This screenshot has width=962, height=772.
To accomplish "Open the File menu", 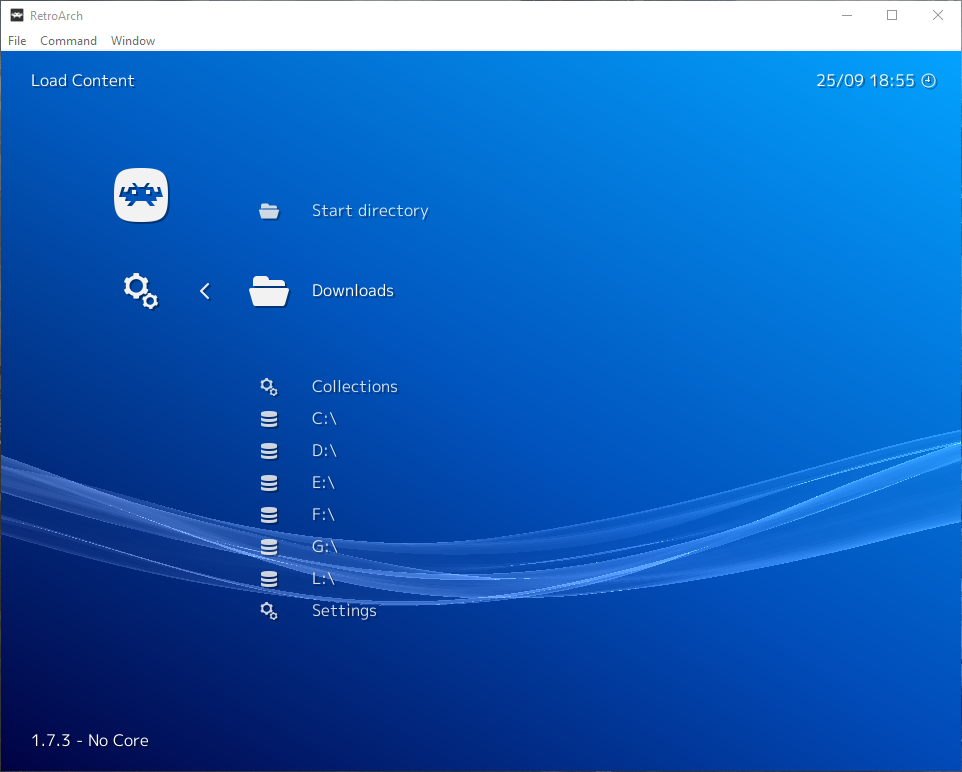I will tap(17, 41).
